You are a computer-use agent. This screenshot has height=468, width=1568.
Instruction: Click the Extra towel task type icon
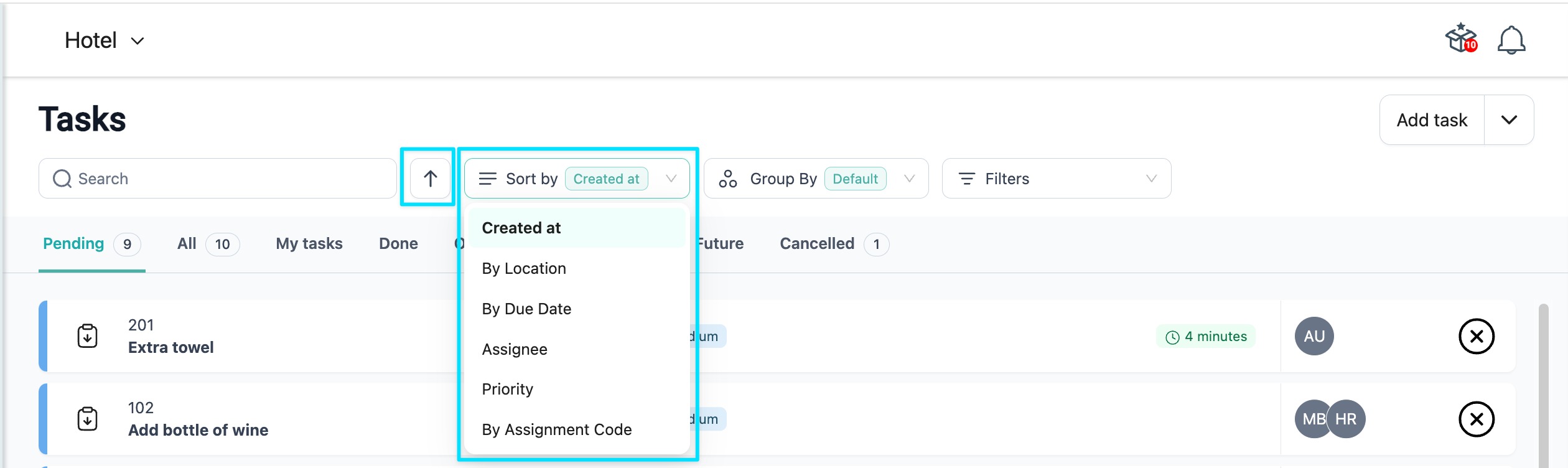pyautogui.click(x=88, y=336)
